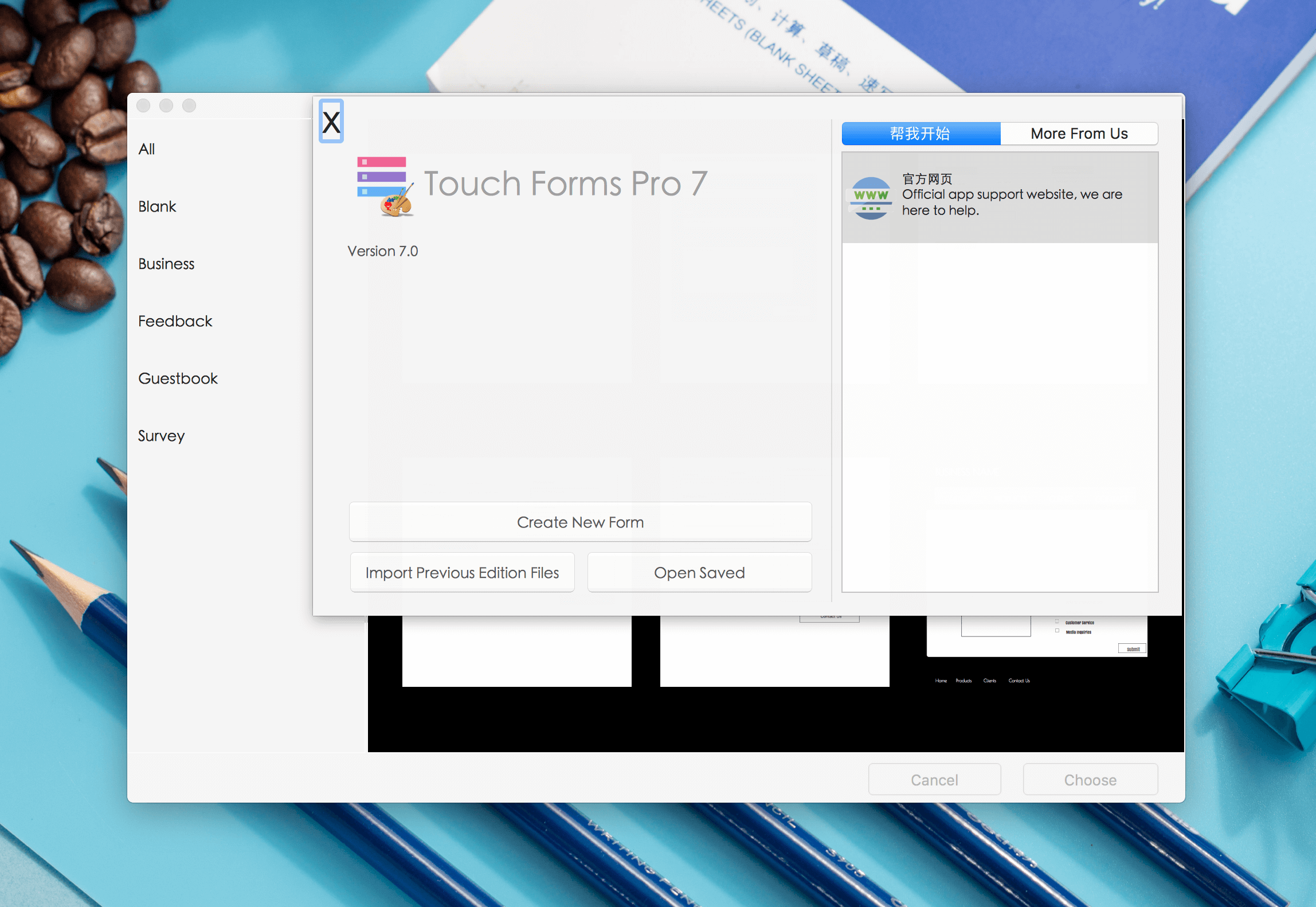The height and width of the screenshot is (907, 1316).
Task: Click the Version 7.0 label
Action: pos(383,251)
